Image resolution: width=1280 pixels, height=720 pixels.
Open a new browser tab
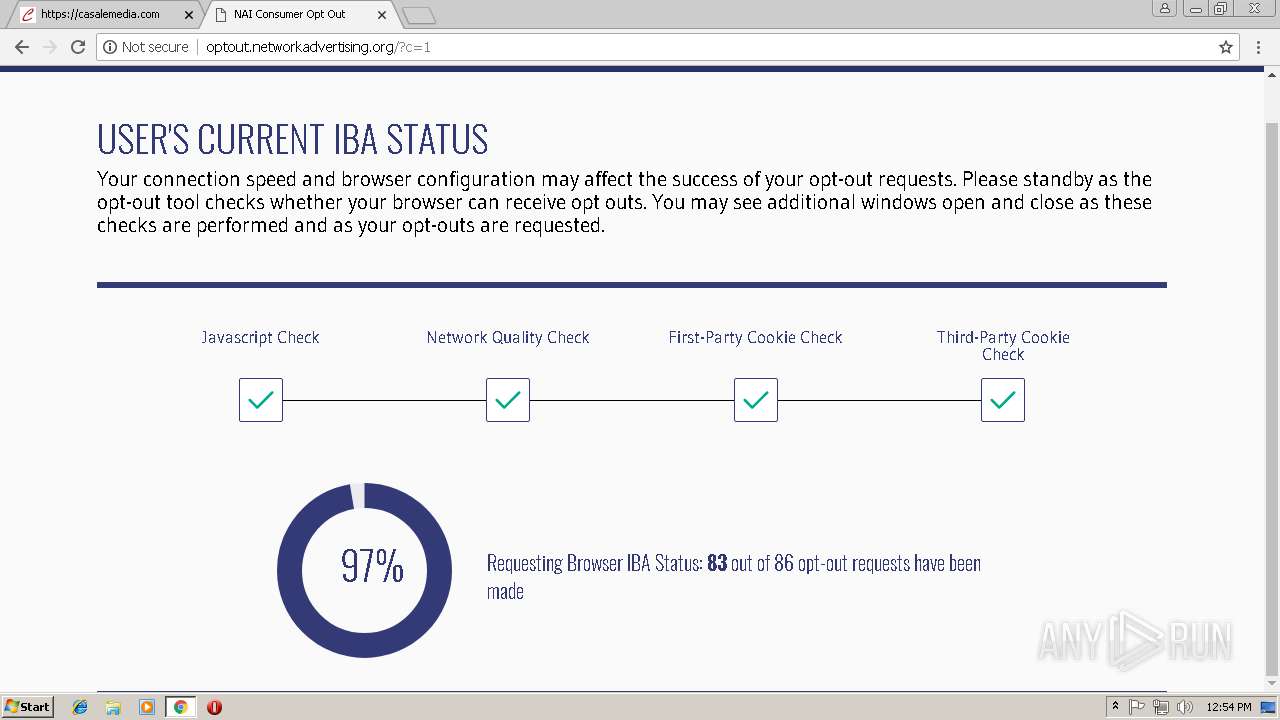(x=418, y=15)
